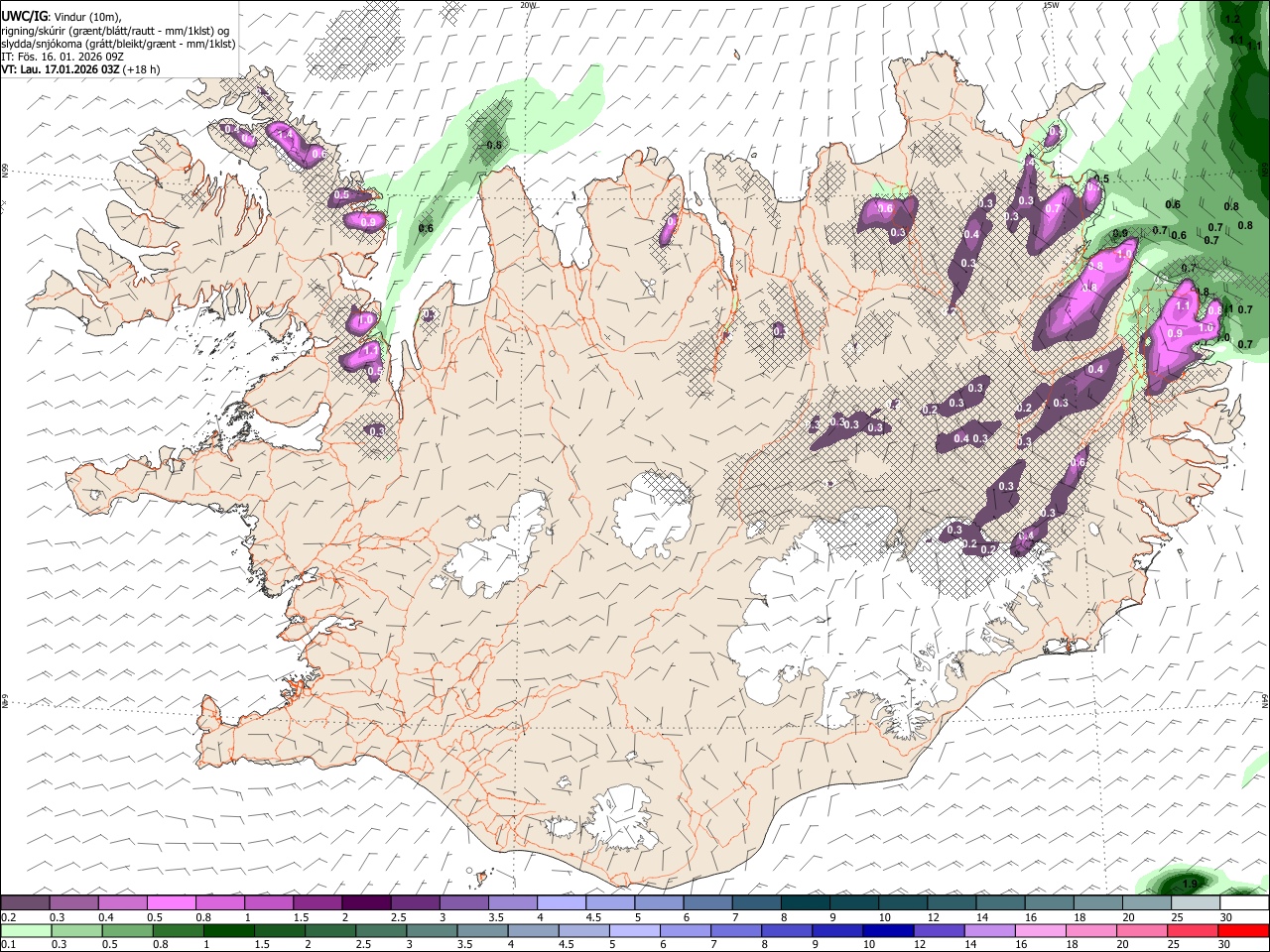Click the '1.2' value on dark green area
Screen dimensions: 1270x952
coord(1232,19)
